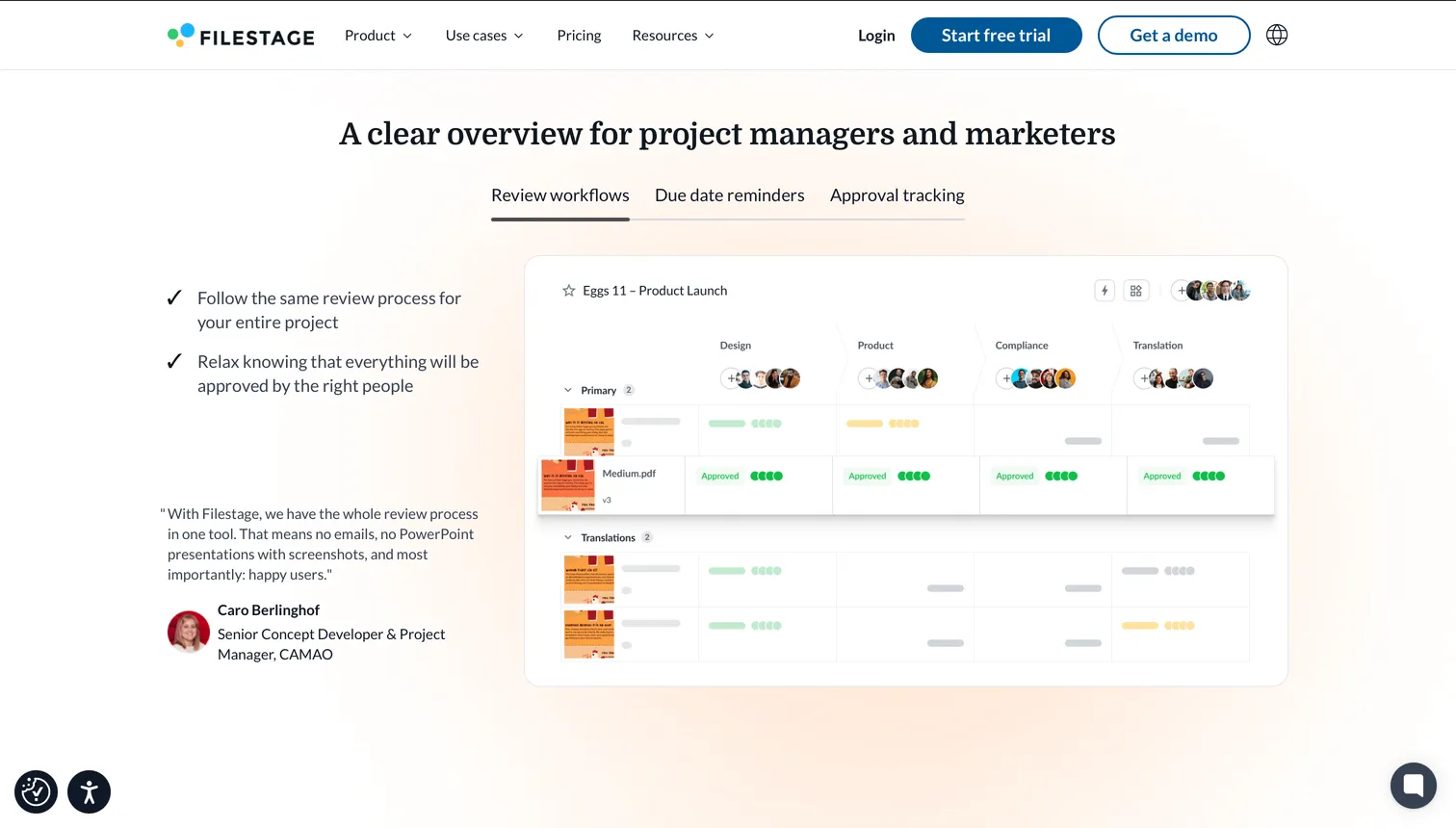Click the plus icon to add a Design reviewer

click(729, 377)
